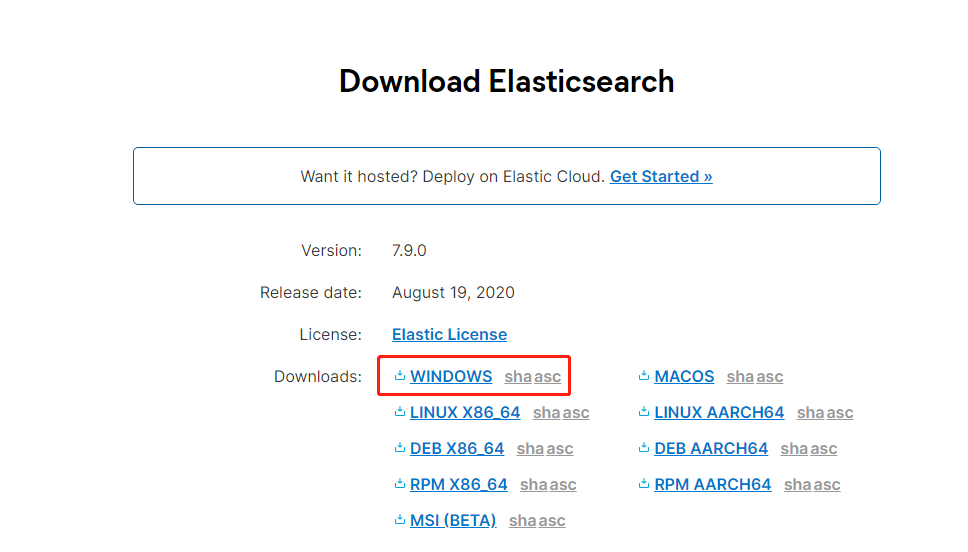Open the asc link for LINUX AARCH64
This screenshot has width=968, height=552.
click(840, 412)
